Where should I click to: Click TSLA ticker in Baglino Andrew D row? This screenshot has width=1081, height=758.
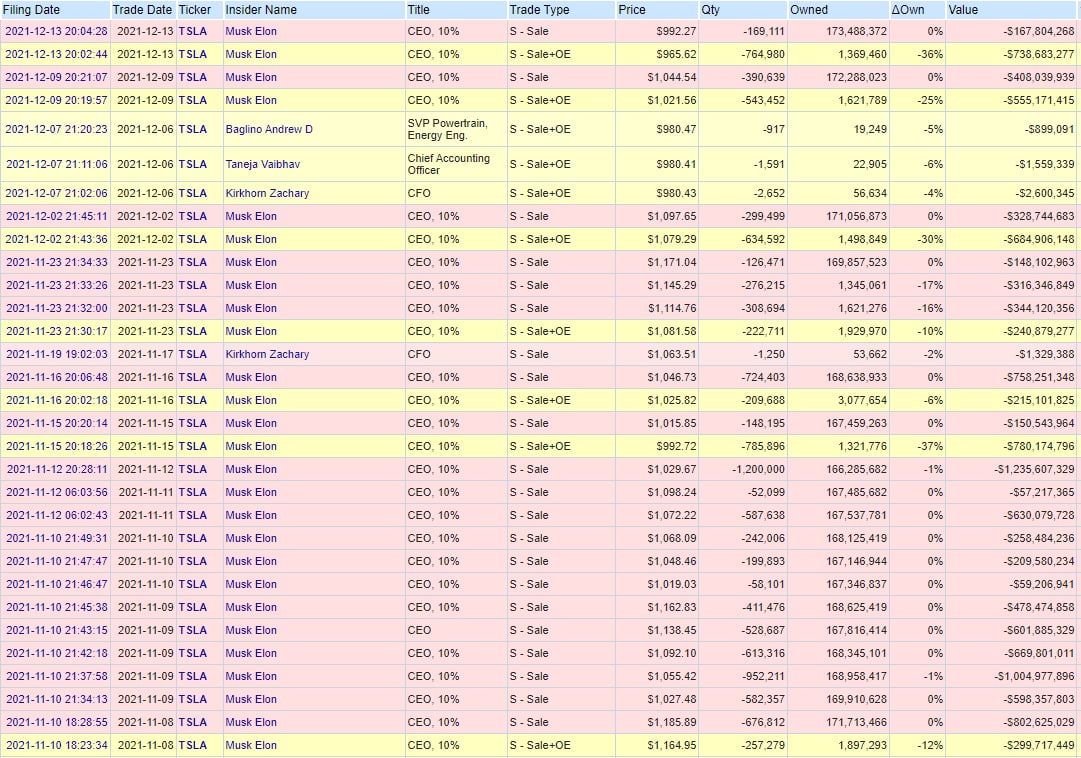192,129
